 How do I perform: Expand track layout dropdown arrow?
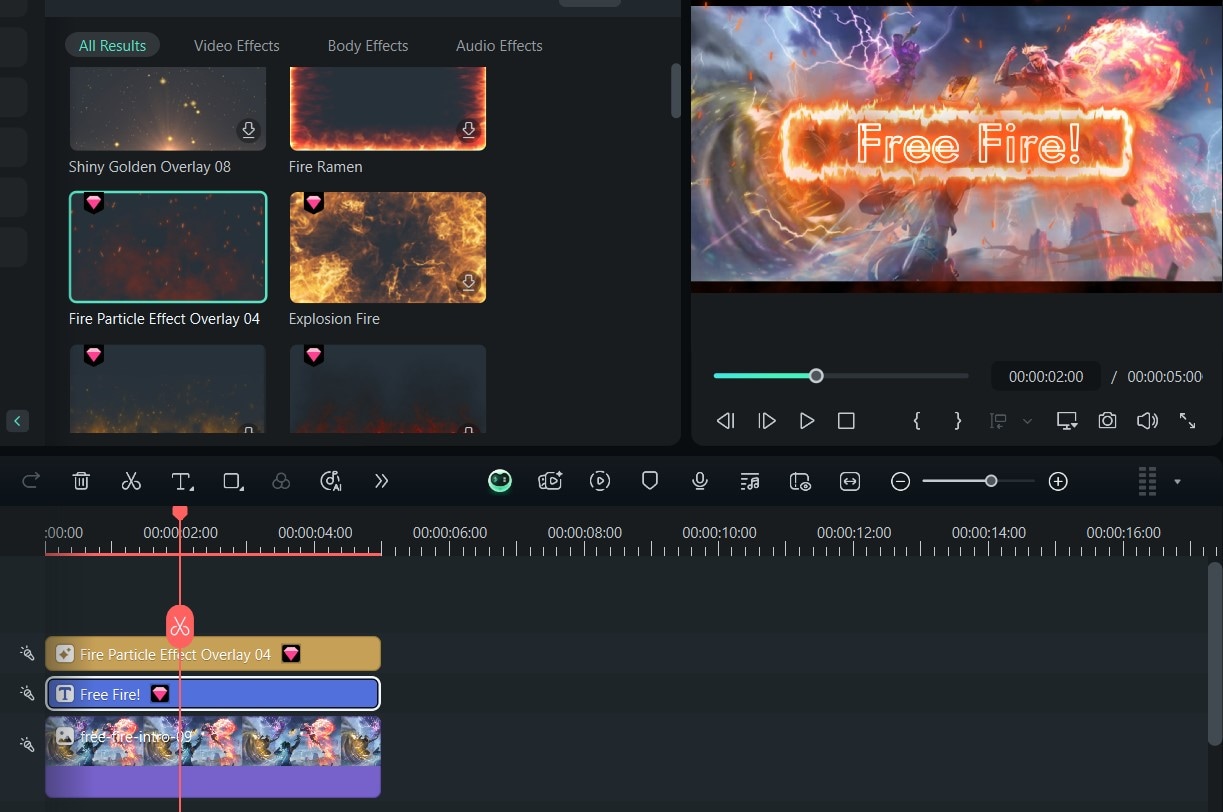1177,481
